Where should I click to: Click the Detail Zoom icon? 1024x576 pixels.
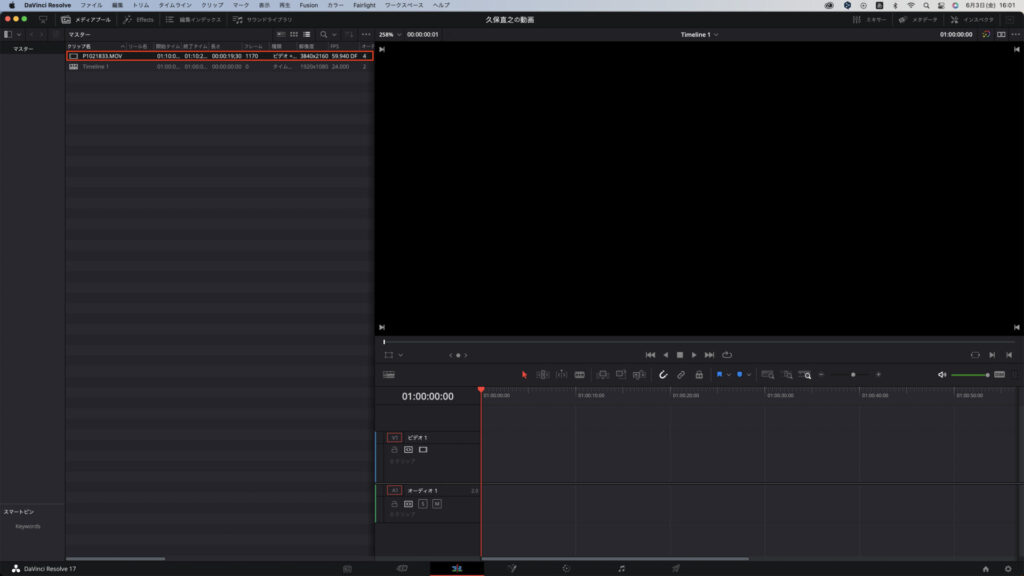[x=788, y=375]
